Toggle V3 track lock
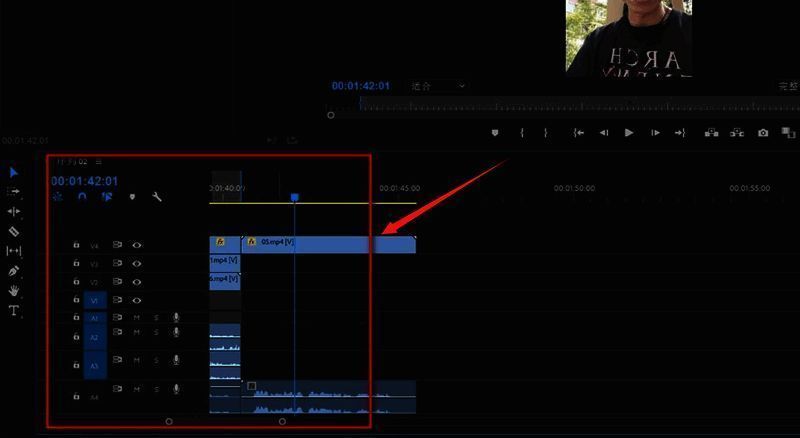The height and width of the screenshot is (438, 800). point(76,263)
